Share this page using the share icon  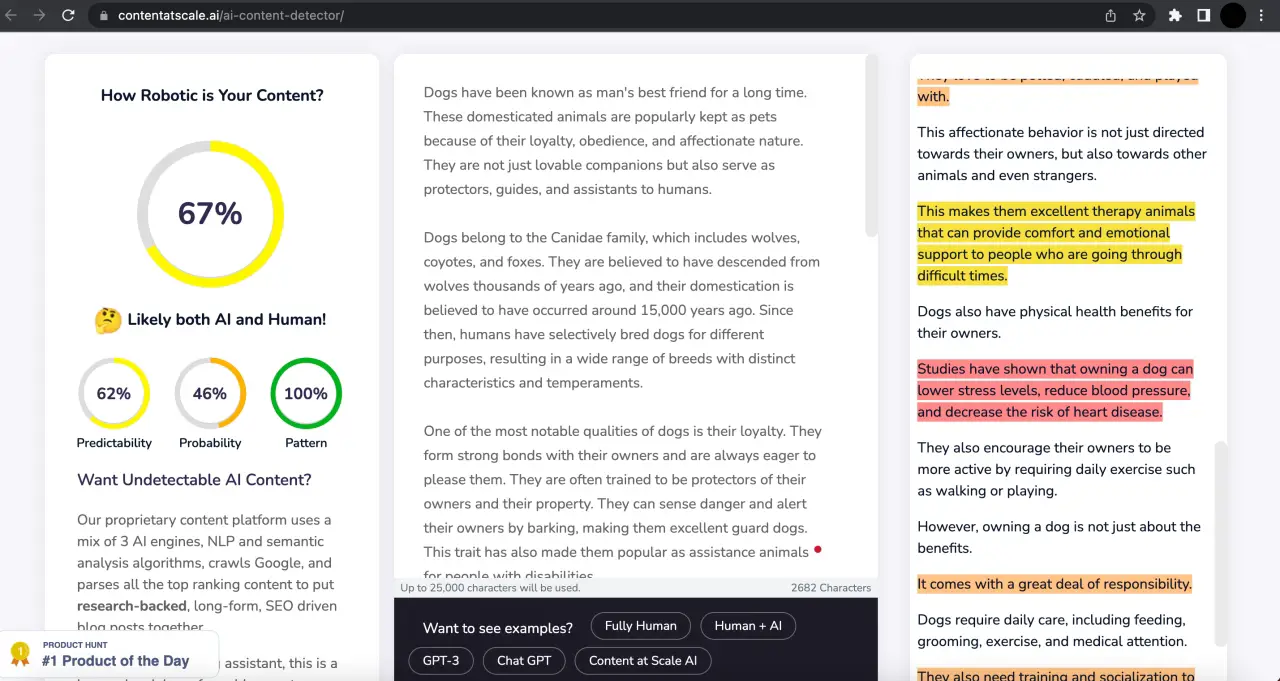[1111, 15]
